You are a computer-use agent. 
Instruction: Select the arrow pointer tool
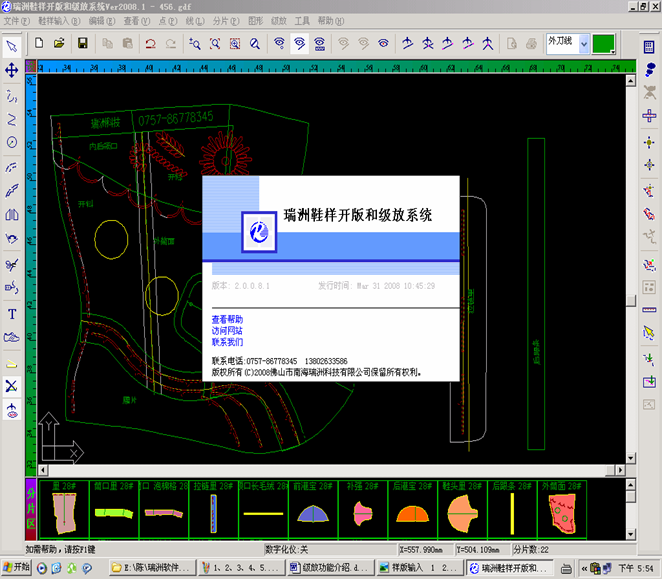(12, 46)
